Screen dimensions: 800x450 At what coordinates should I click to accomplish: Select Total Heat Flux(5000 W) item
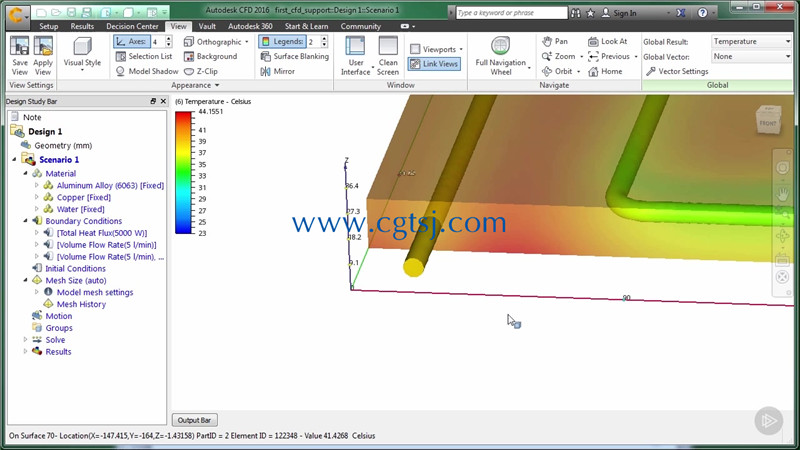tap(102, 233)
